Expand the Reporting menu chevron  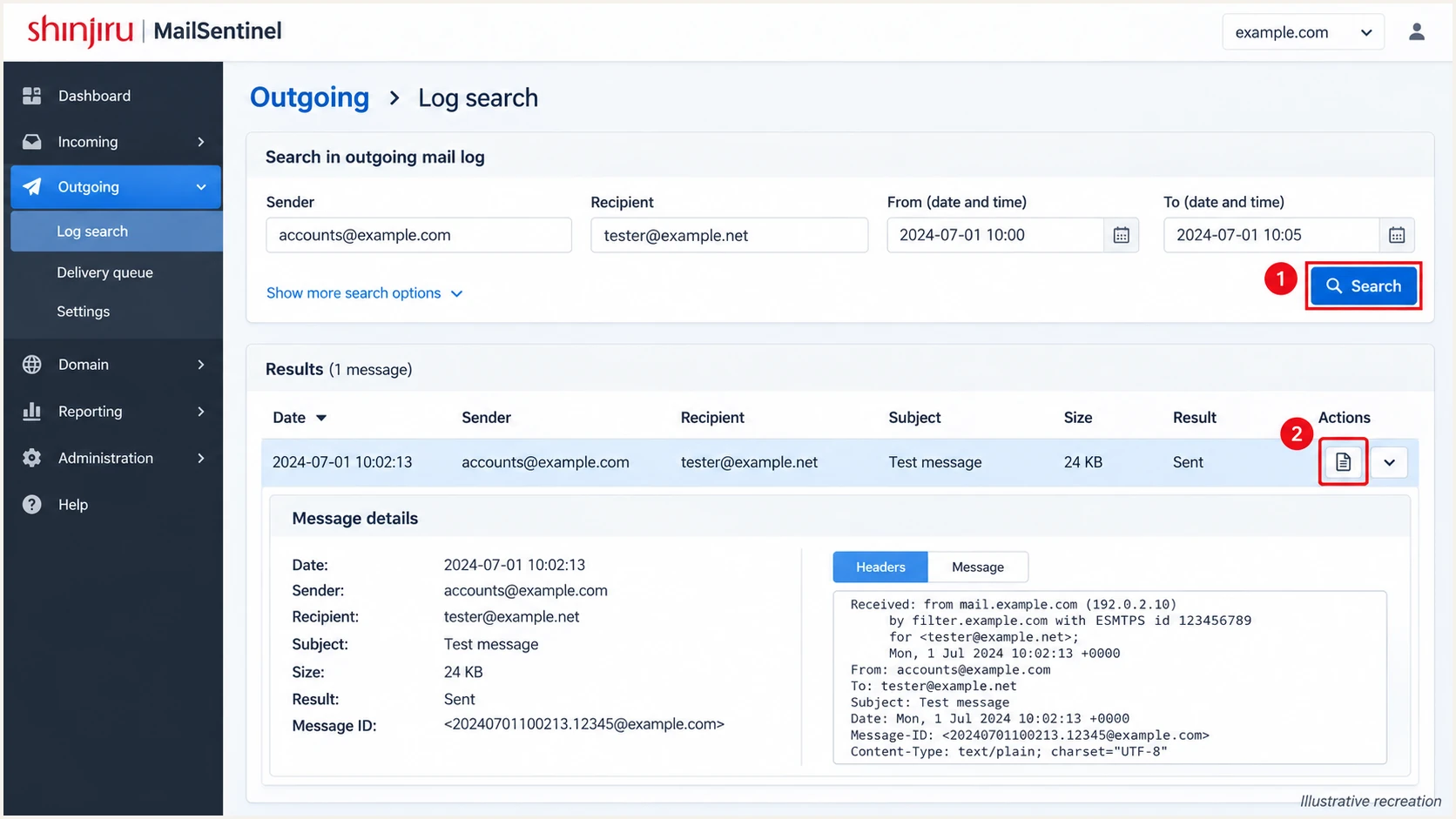[x=201, y=411]
